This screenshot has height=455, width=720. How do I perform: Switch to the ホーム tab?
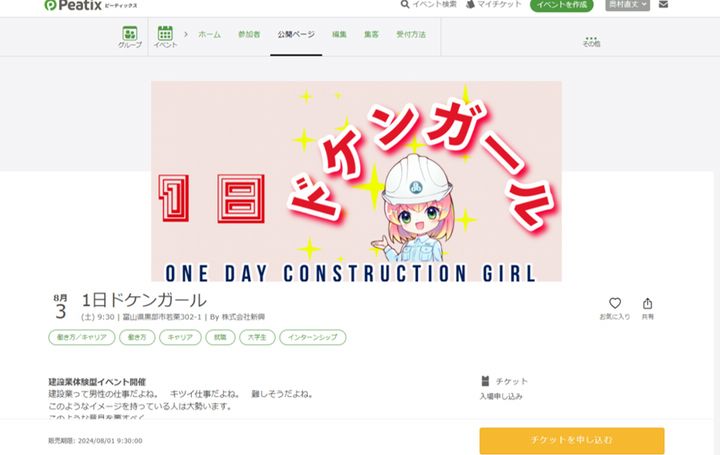pyautogui.click(x=209, y=34)
